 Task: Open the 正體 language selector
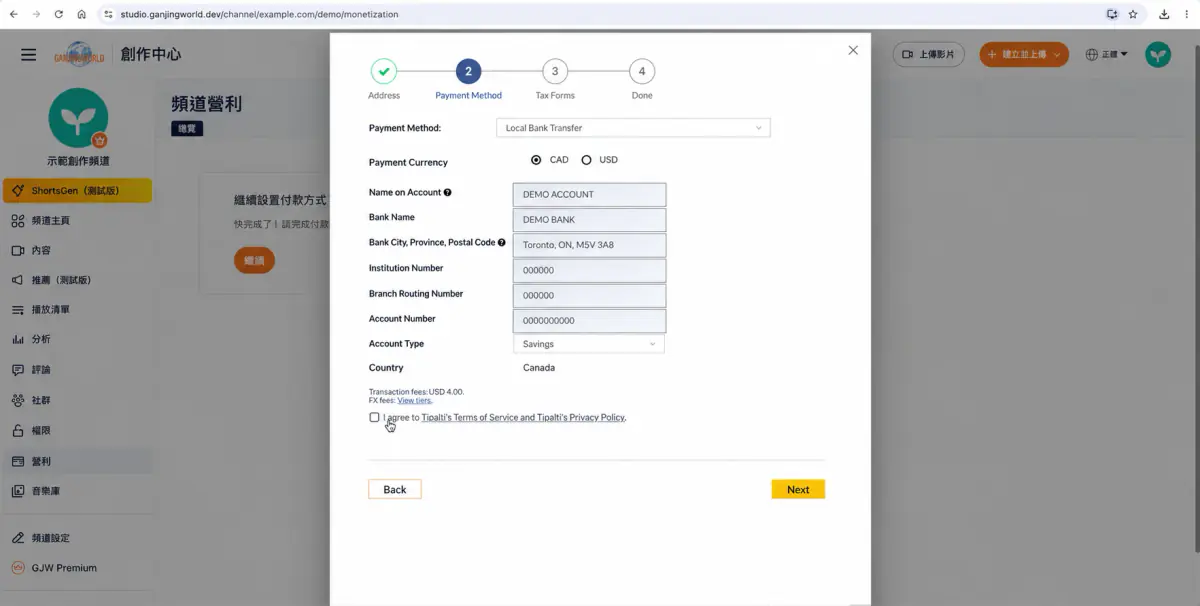pyautogui.click(x=1107, y=55)
